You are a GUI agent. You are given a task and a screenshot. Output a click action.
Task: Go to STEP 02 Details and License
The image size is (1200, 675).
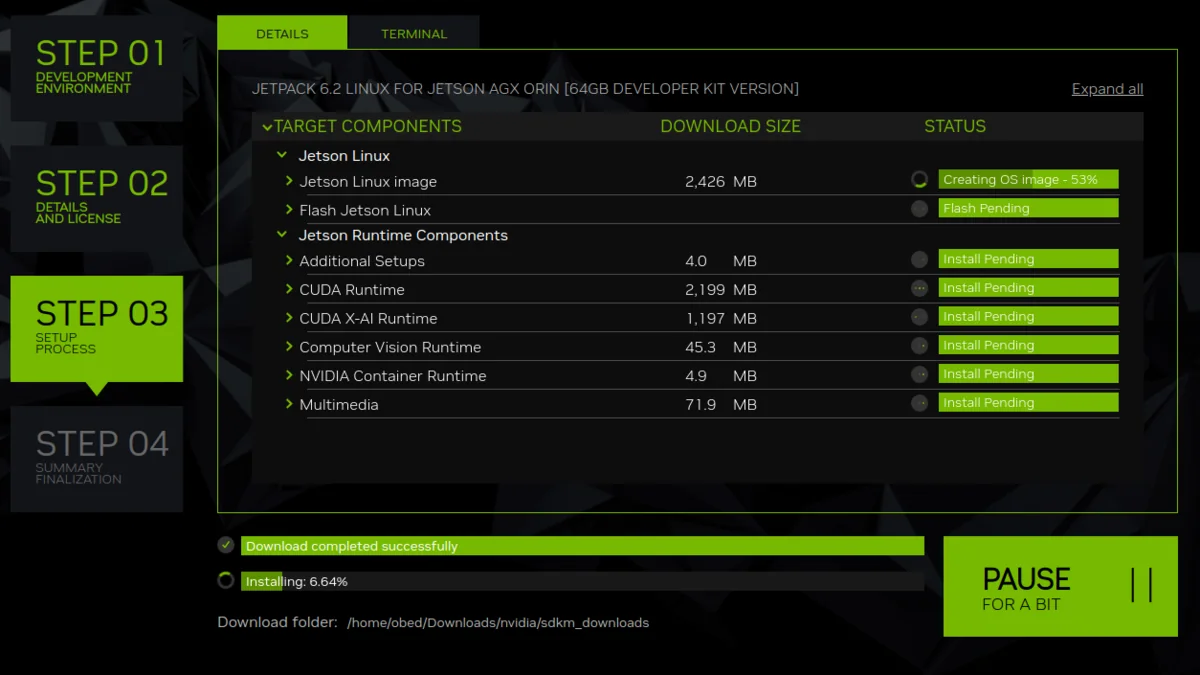click(x=97, y=198)
